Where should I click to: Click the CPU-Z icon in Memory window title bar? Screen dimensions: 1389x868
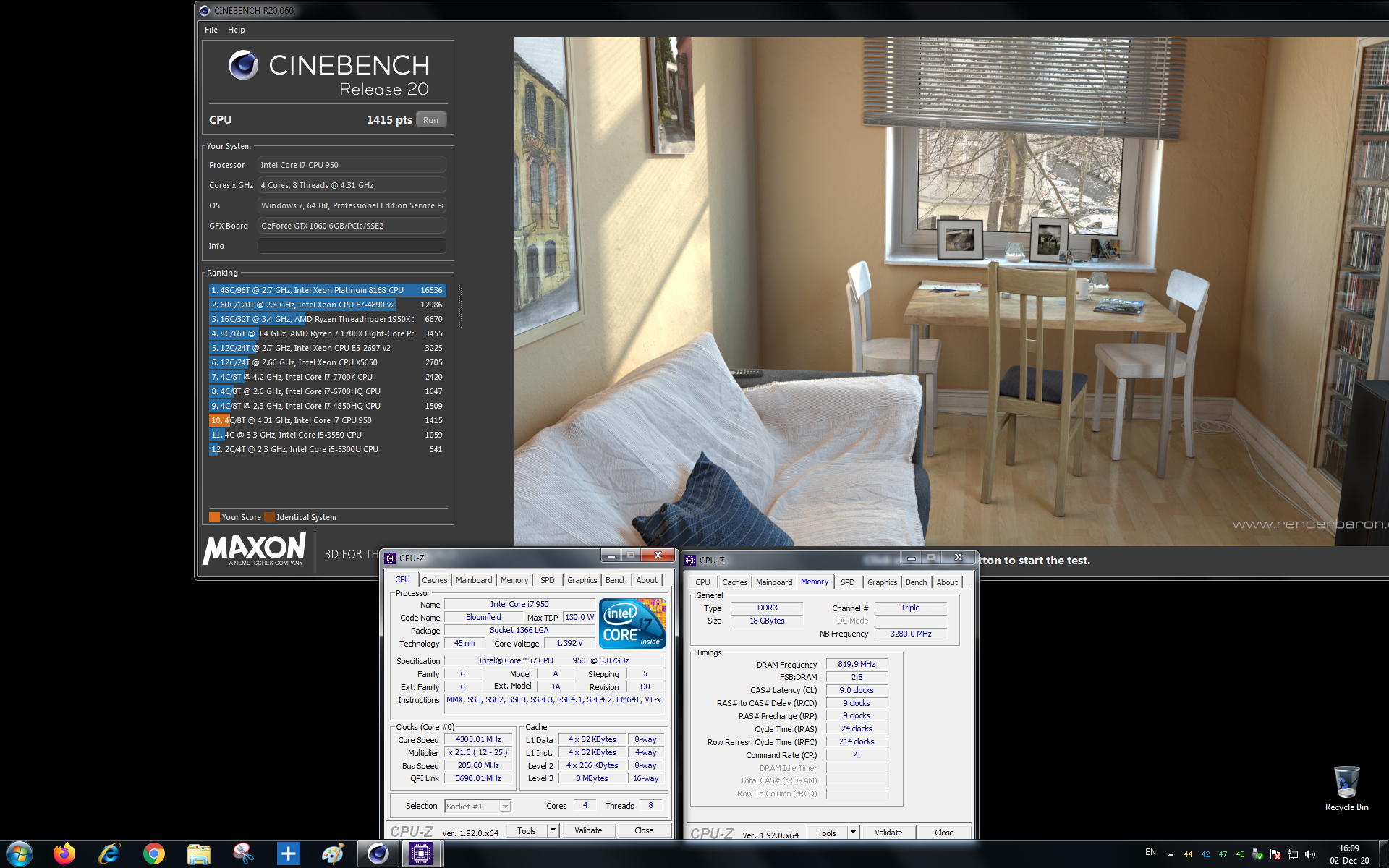tap(690, 561)
